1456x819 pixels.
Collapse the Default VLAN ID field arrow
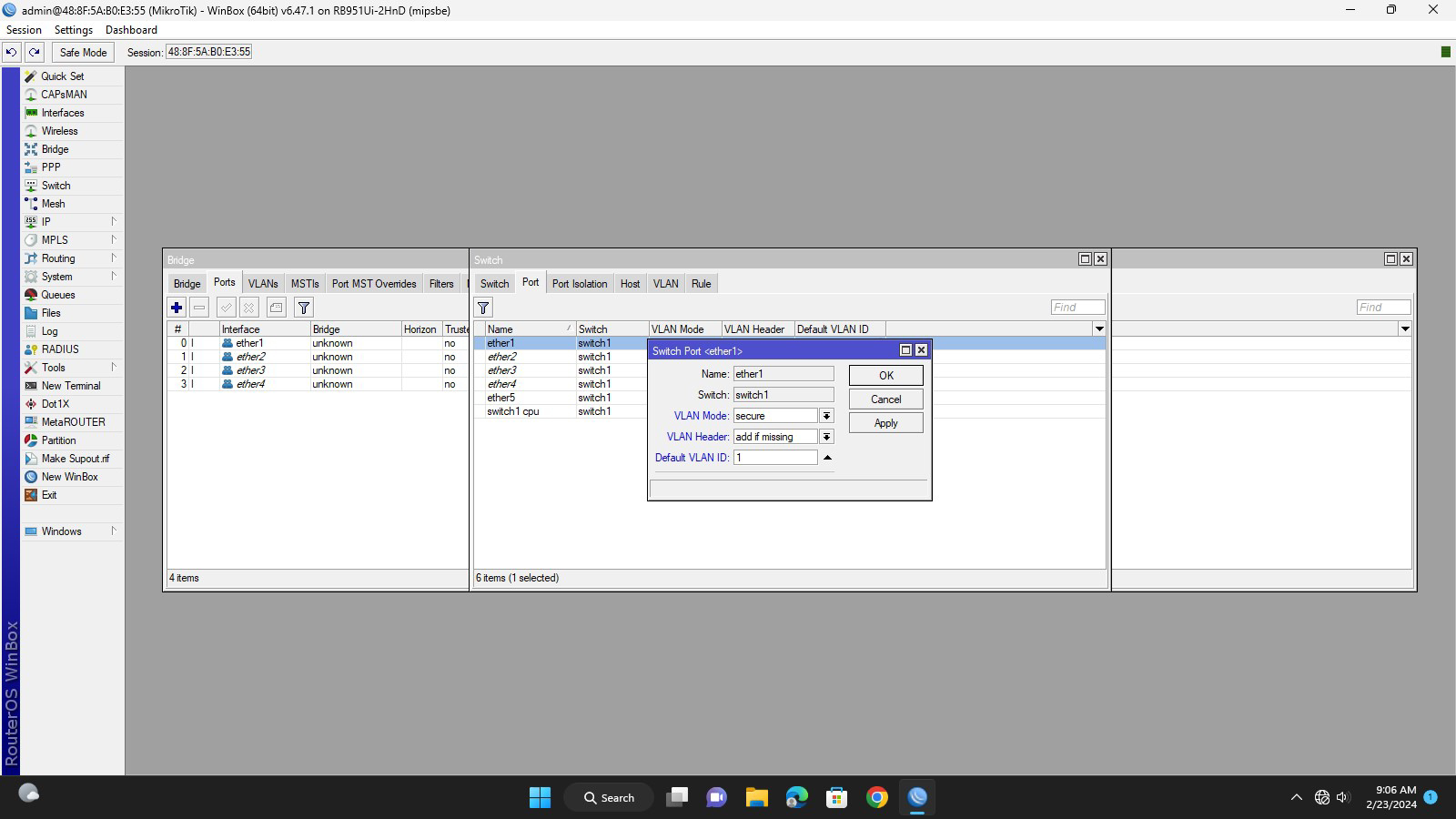tap(827, 458)
